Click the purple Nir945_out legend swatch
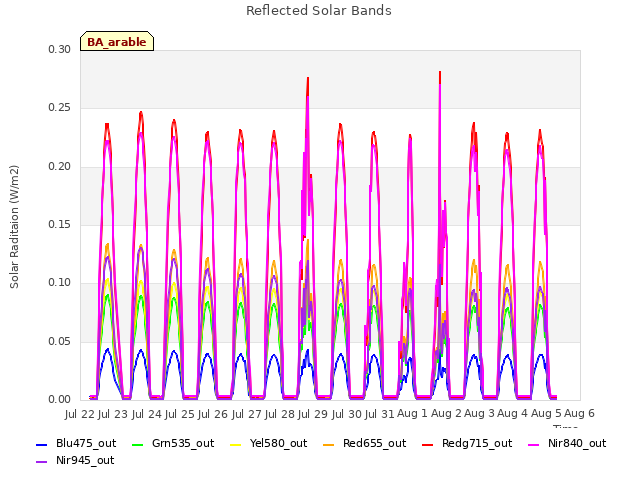Viewport: 640px width, 480px height. click(x=42, y=462)
